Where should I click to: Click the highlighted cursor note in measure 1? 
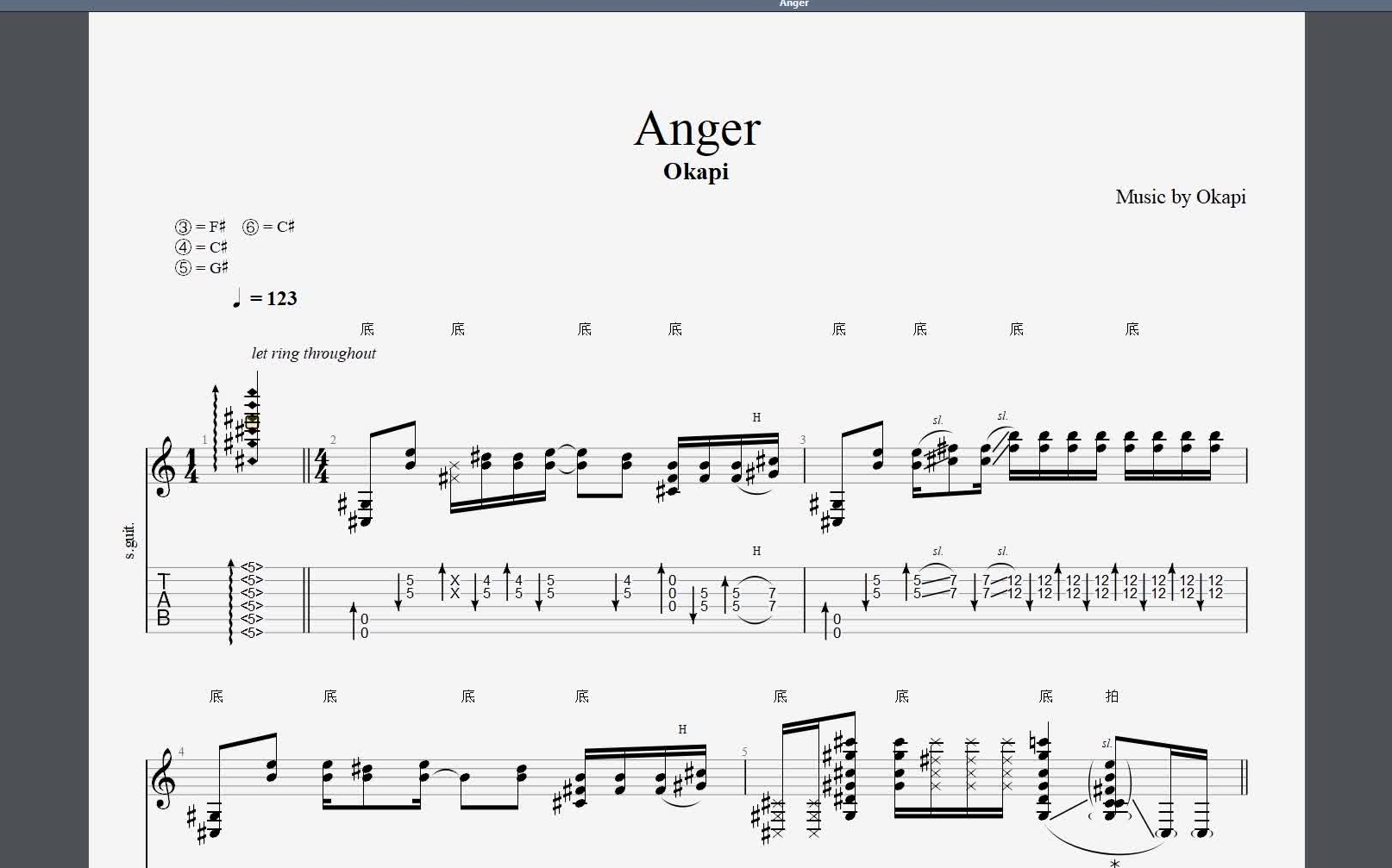(252, 422)
